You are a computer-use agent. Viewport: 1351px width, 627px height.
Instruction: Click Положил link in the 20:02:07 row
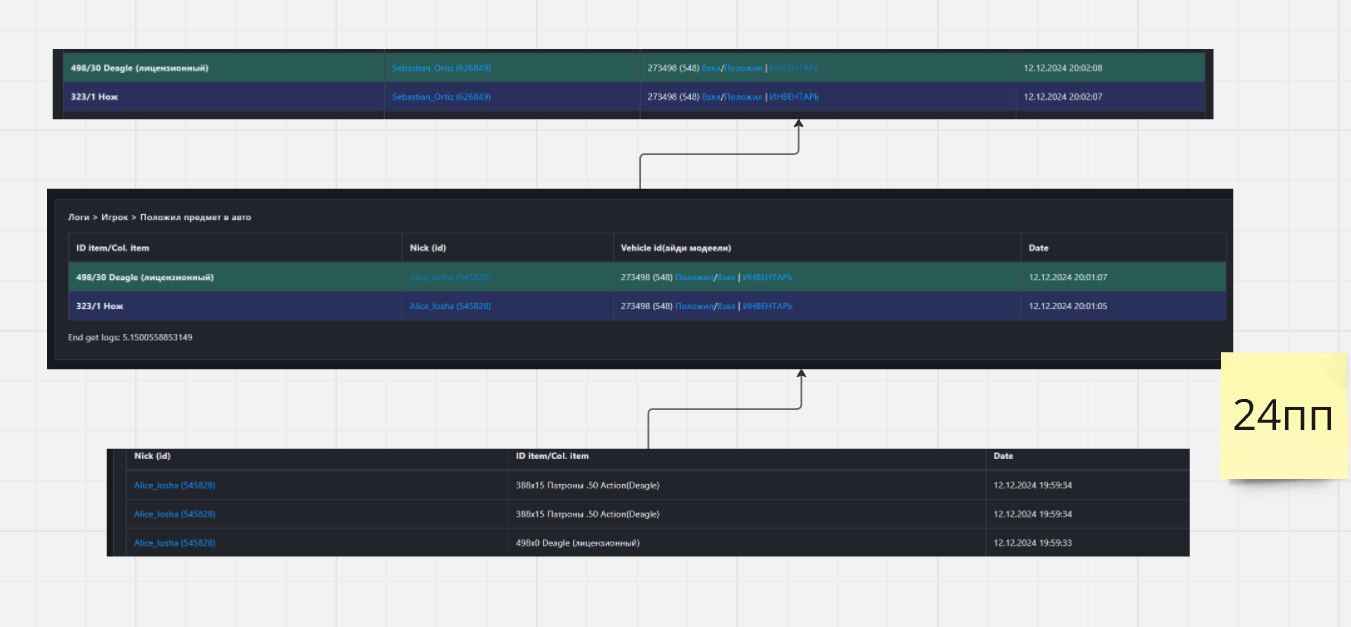click(x=743, y=97)
